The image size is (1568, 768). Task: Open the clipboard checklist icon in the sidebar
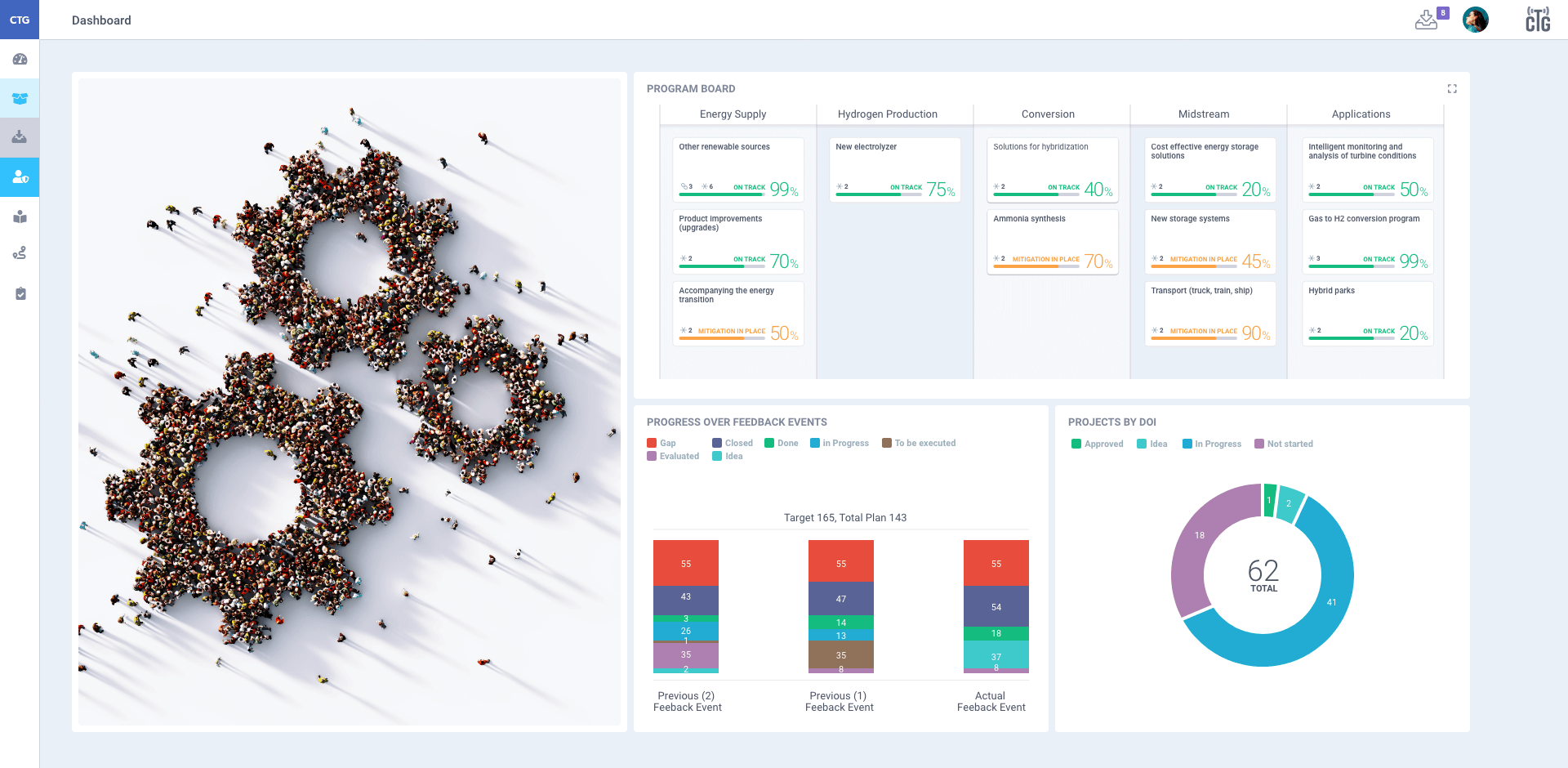click(x=20, y=293)
